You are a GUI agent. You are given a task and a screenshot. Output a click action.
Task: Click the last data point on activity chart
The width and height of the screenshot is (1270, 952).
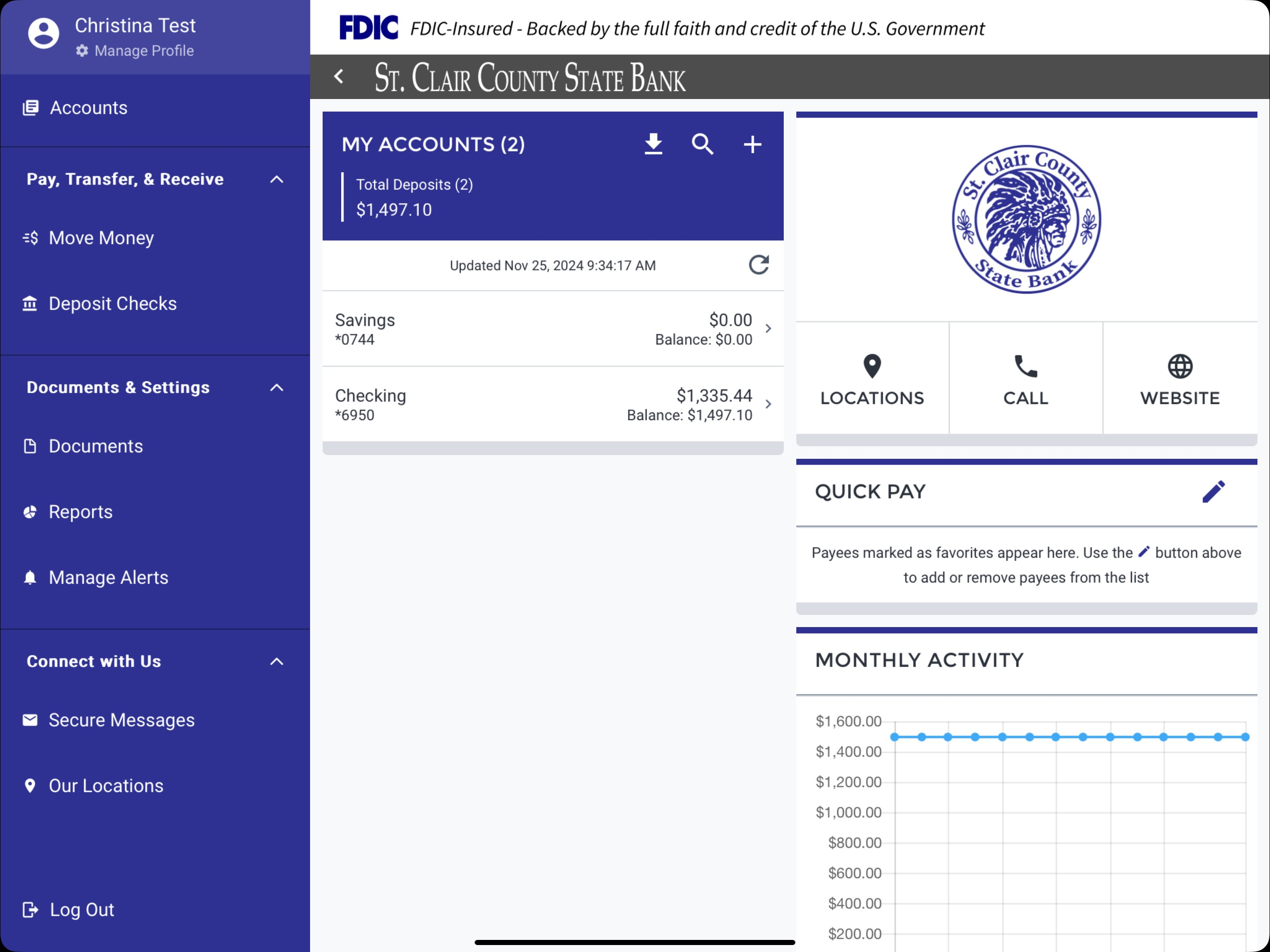tap(1245, 737)
